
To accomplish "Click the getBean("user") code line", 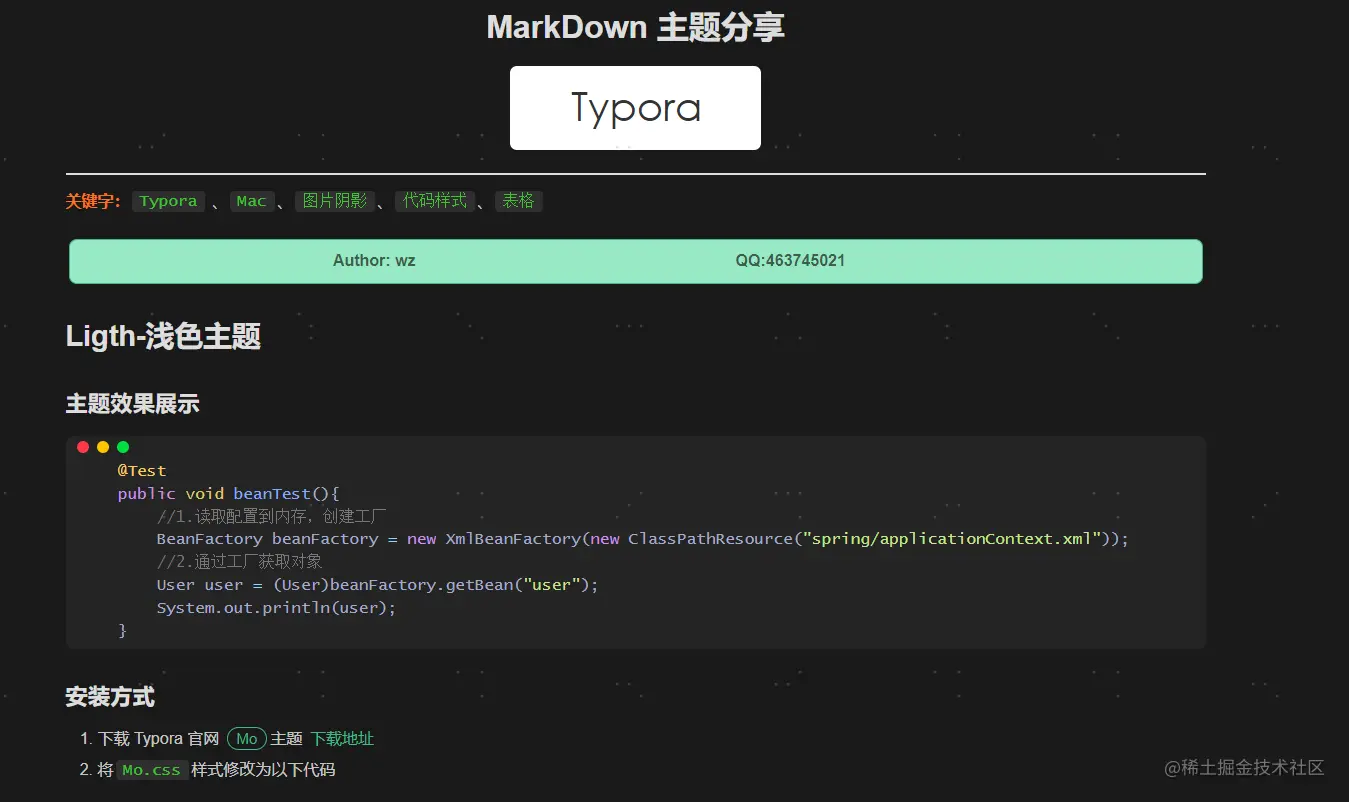I will tap(378, 585).
